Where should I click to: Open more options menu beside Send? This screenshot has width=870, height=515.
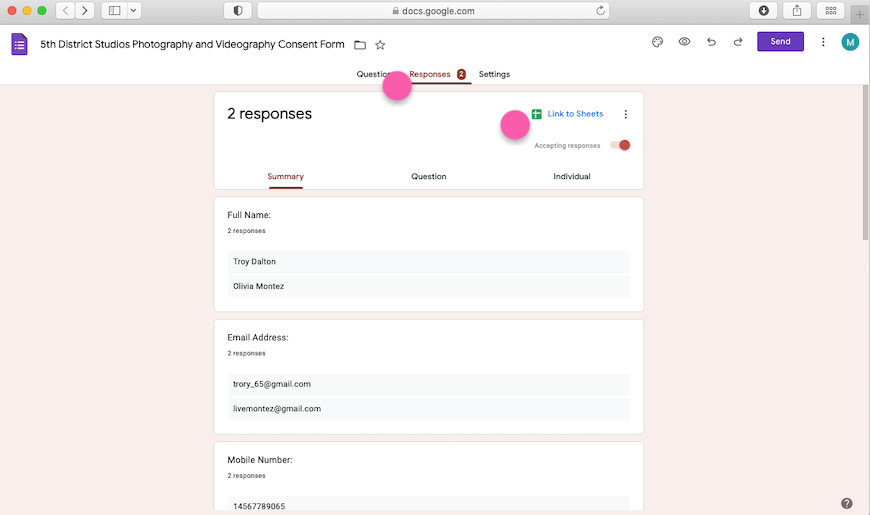pyautogui.click(x=823, y=42)
